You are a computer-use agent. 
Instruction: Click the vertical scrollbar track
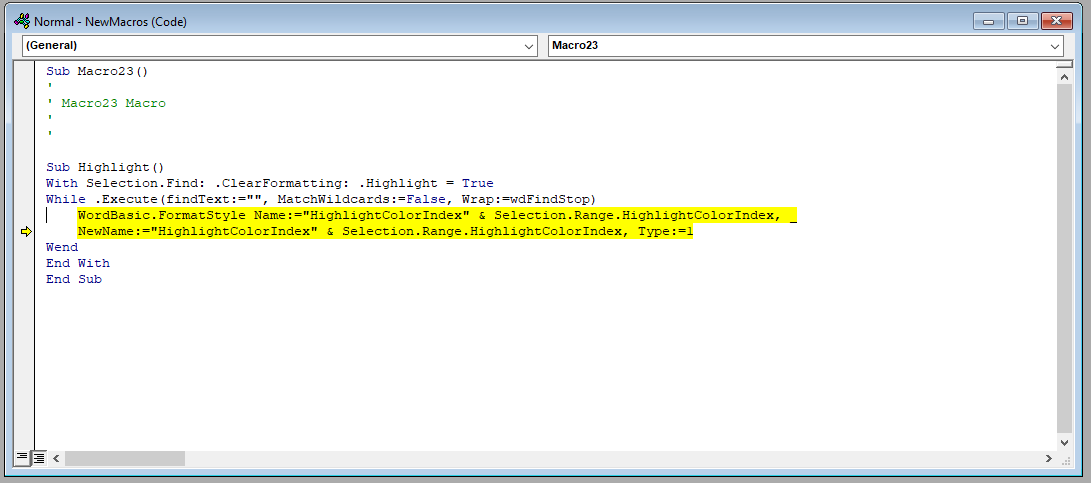tap(1064, 260)
